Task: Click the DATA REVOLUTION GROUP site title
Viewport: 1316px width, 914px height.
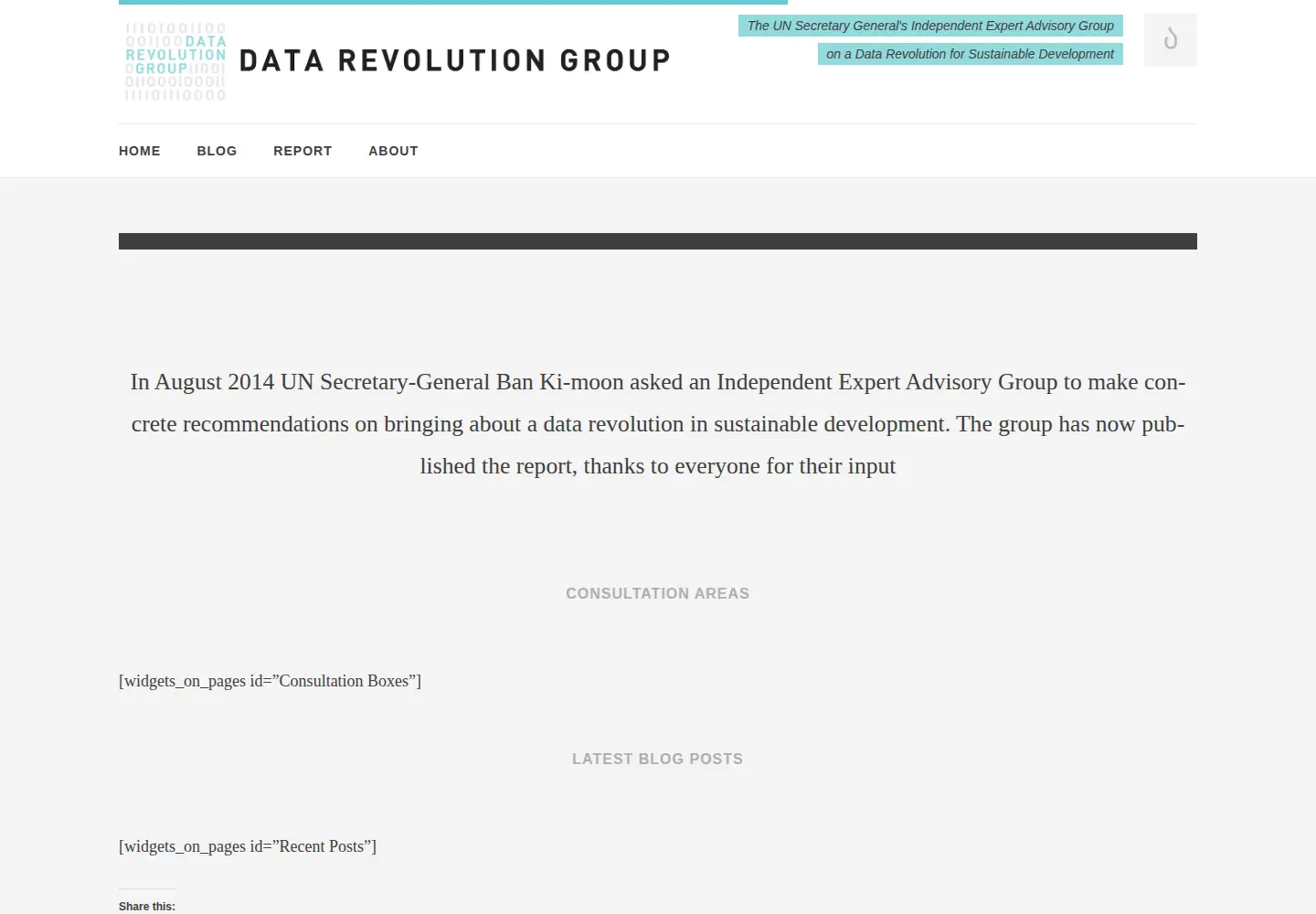Action: [x=455, y=61]
